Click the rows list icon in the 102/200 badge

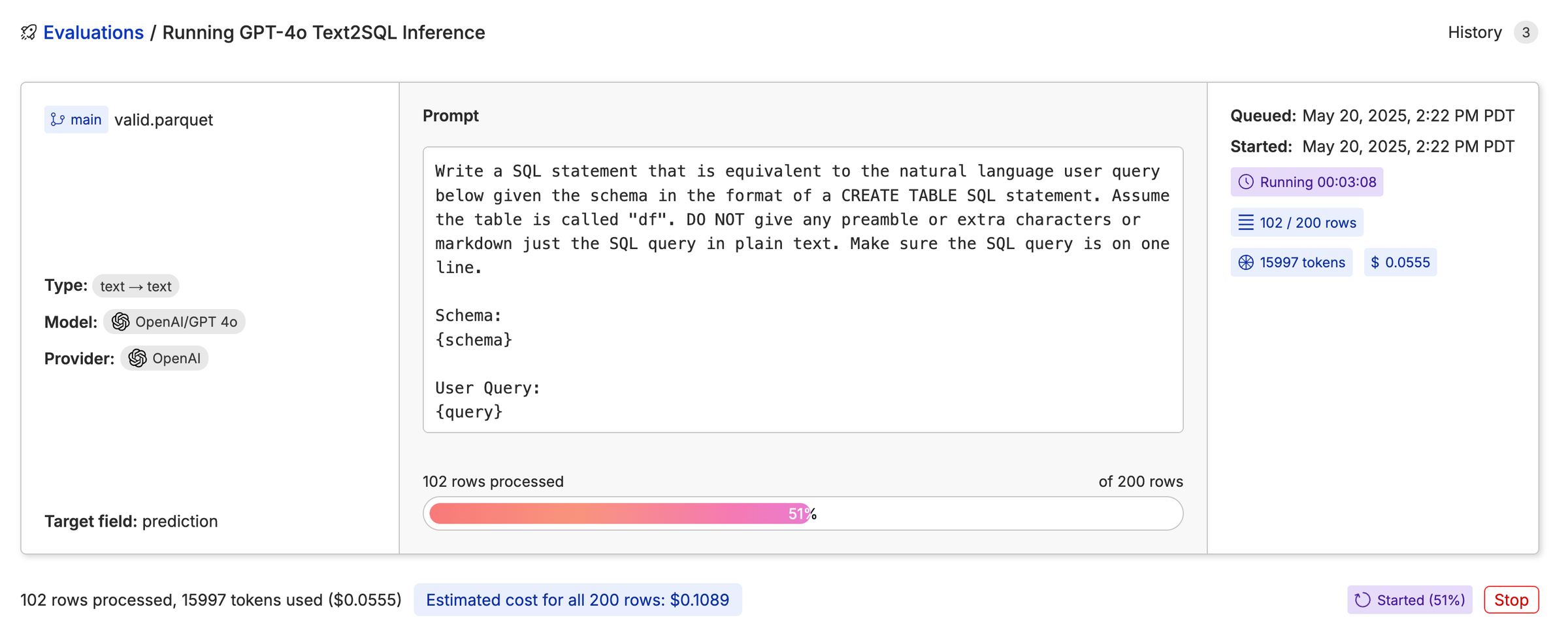pos(1245,222)
